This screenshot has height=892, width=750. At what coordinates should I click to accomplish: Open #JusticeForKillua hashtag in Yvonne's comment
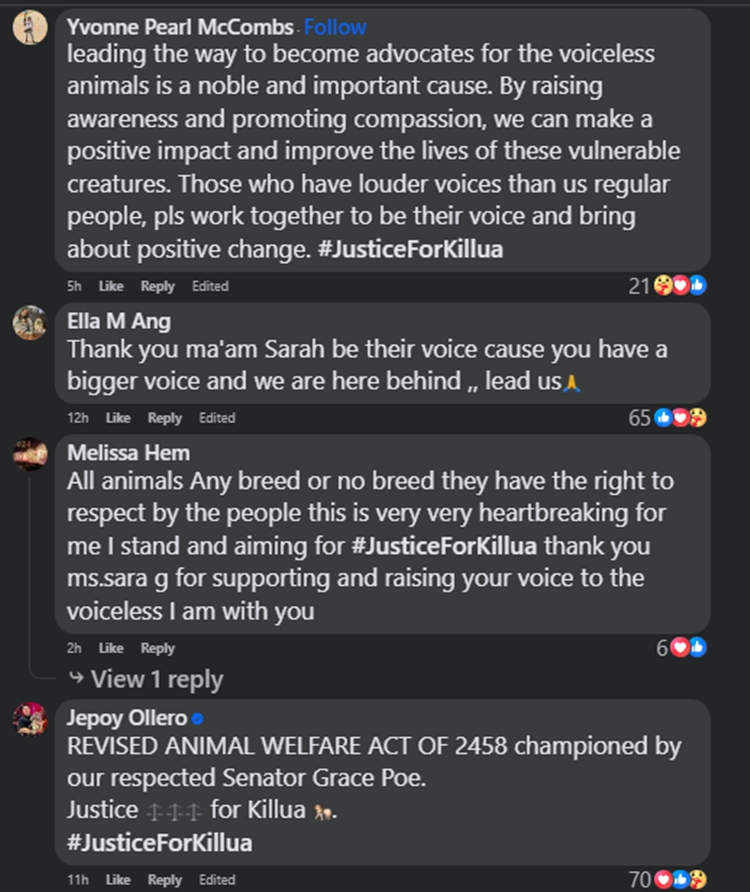click(x=410, y=250)
